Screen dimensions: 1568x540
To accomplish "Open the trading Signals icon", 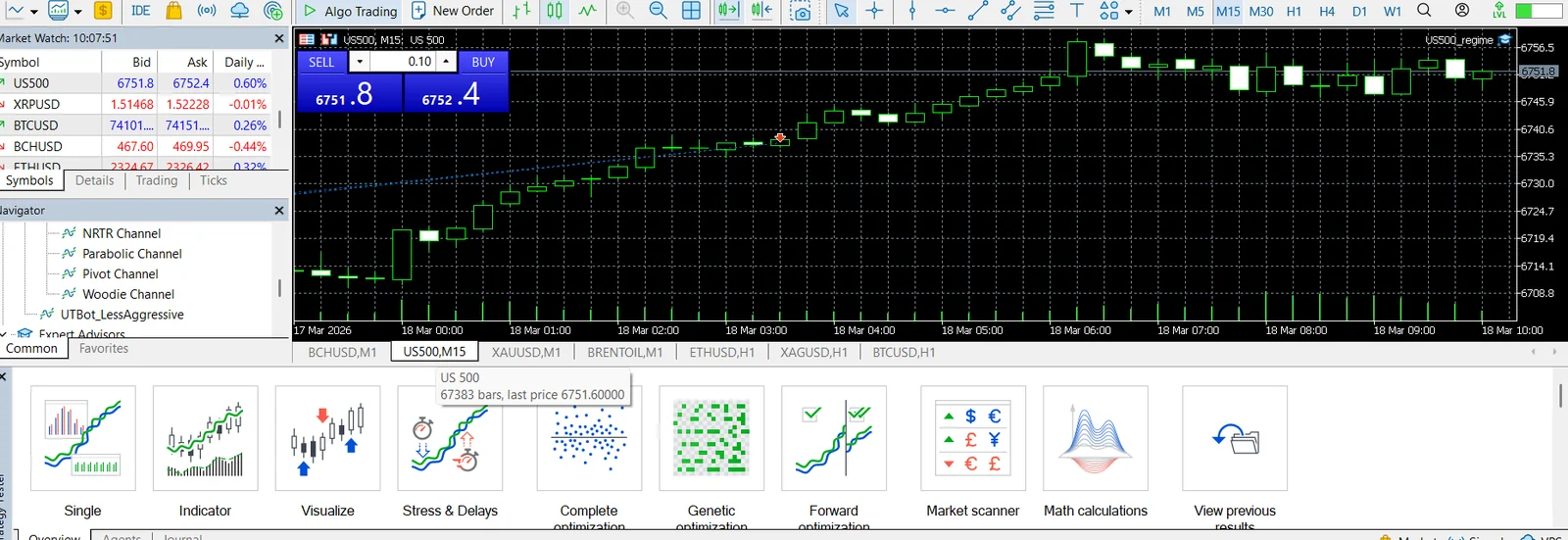I will pyautogui.click(x=206, y=11).
